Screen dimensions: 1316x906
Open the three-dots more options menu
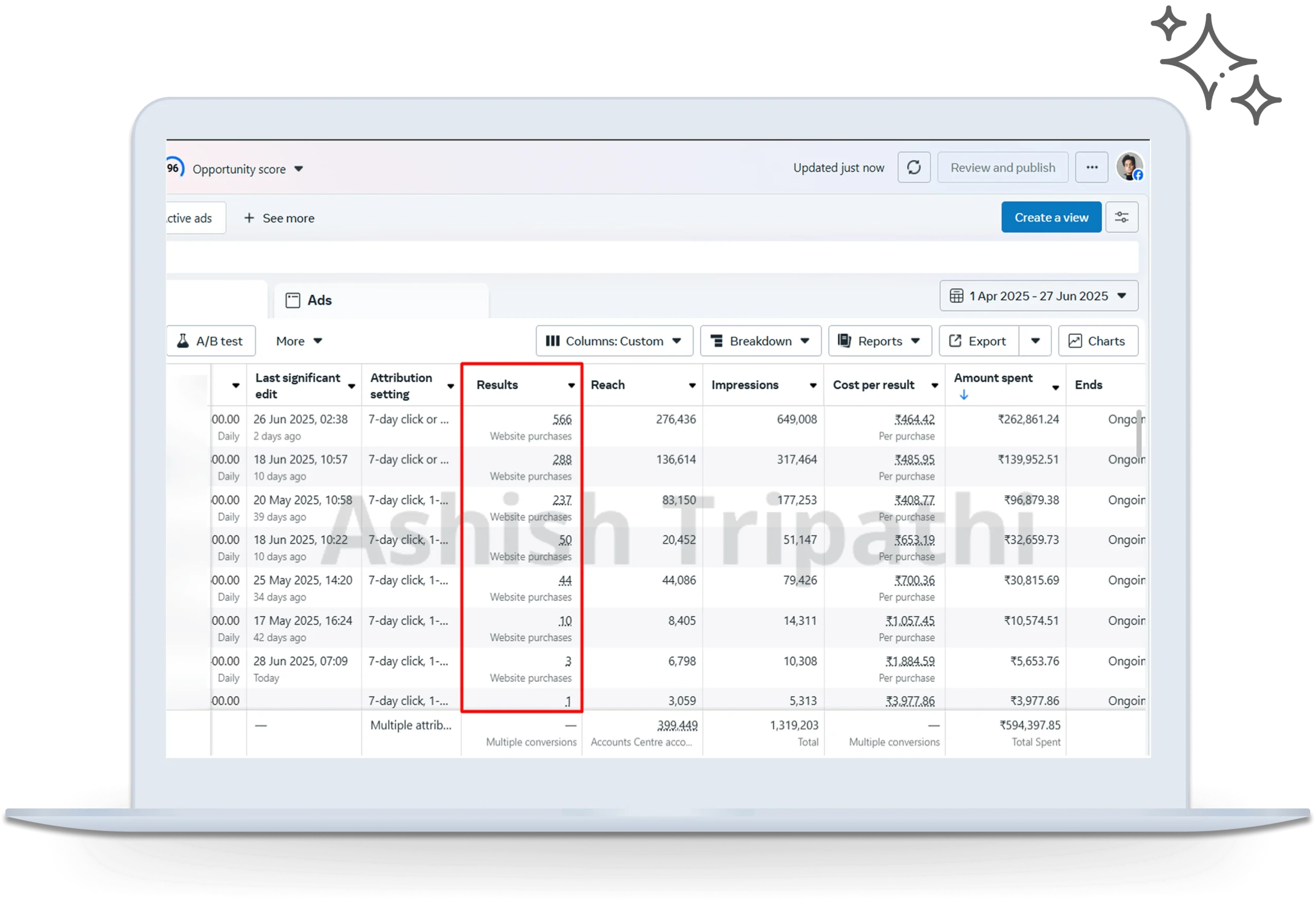tap(1091, 168)
